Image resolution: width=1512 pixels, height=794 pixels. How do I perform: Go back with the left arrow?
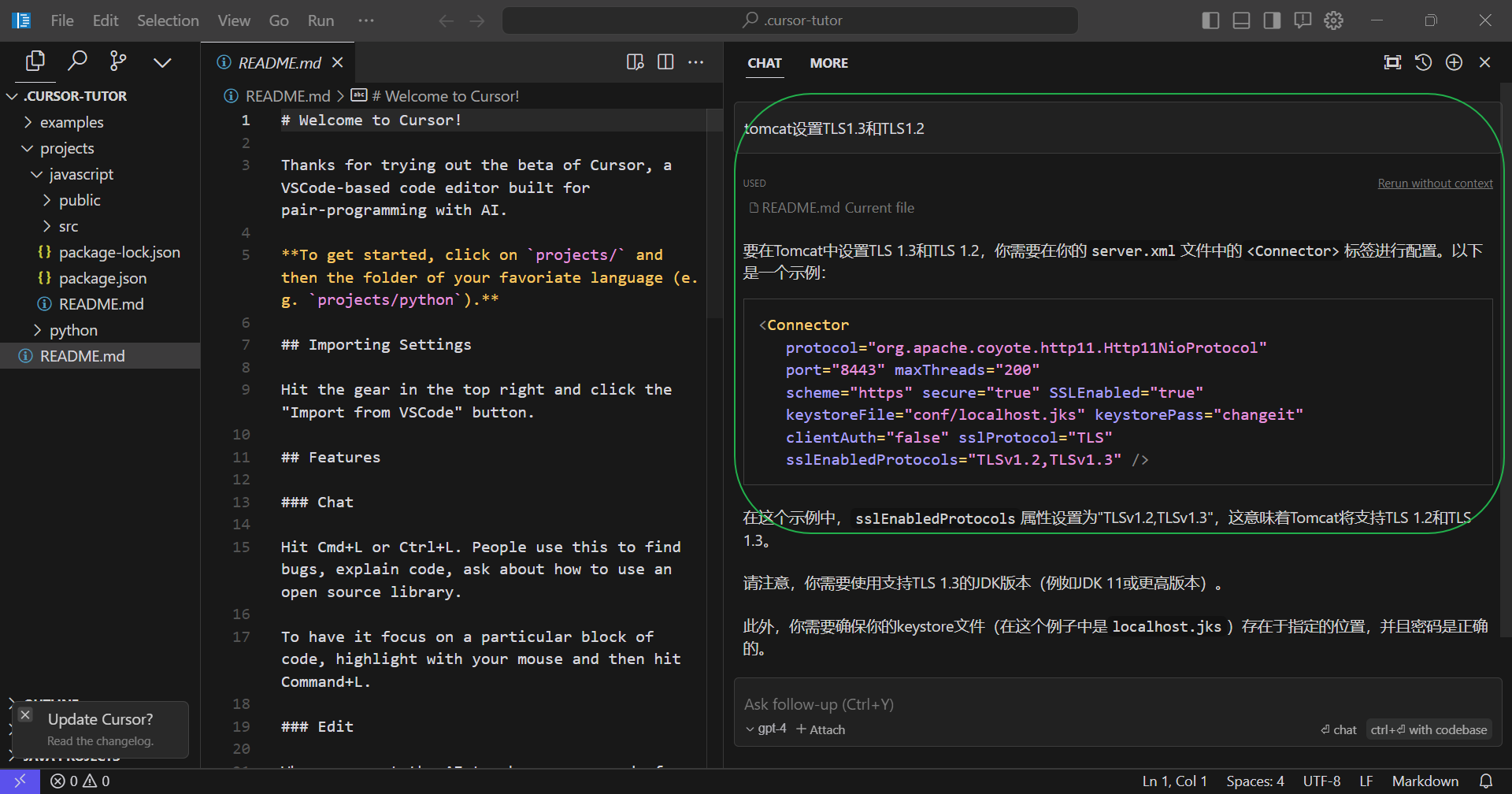[x=447, y=20]
